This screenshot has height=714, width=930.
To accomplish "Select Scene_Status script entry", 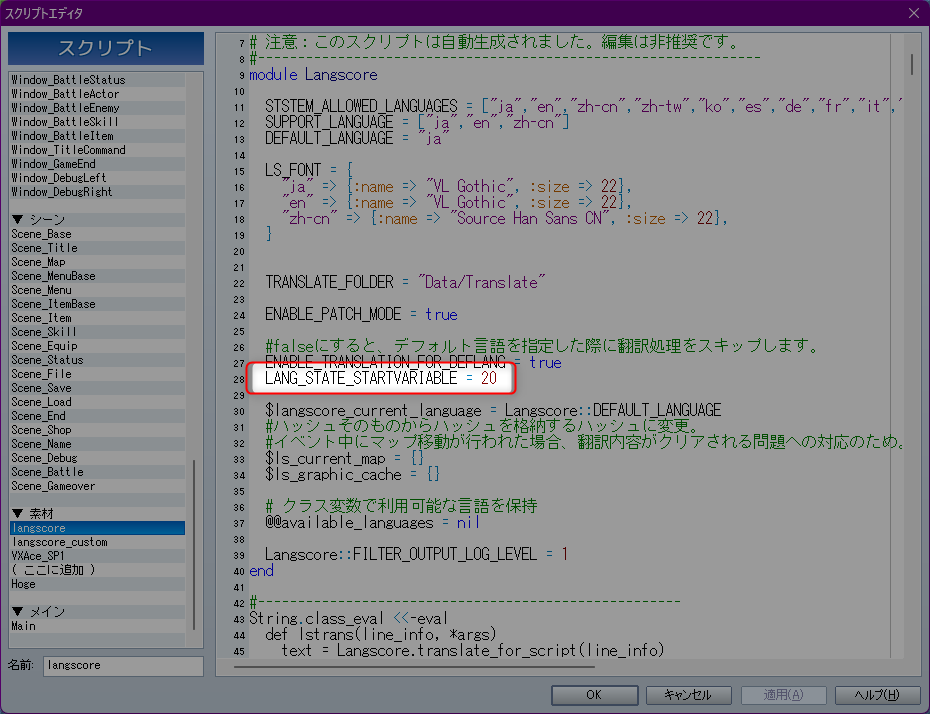I will point(98,360).
